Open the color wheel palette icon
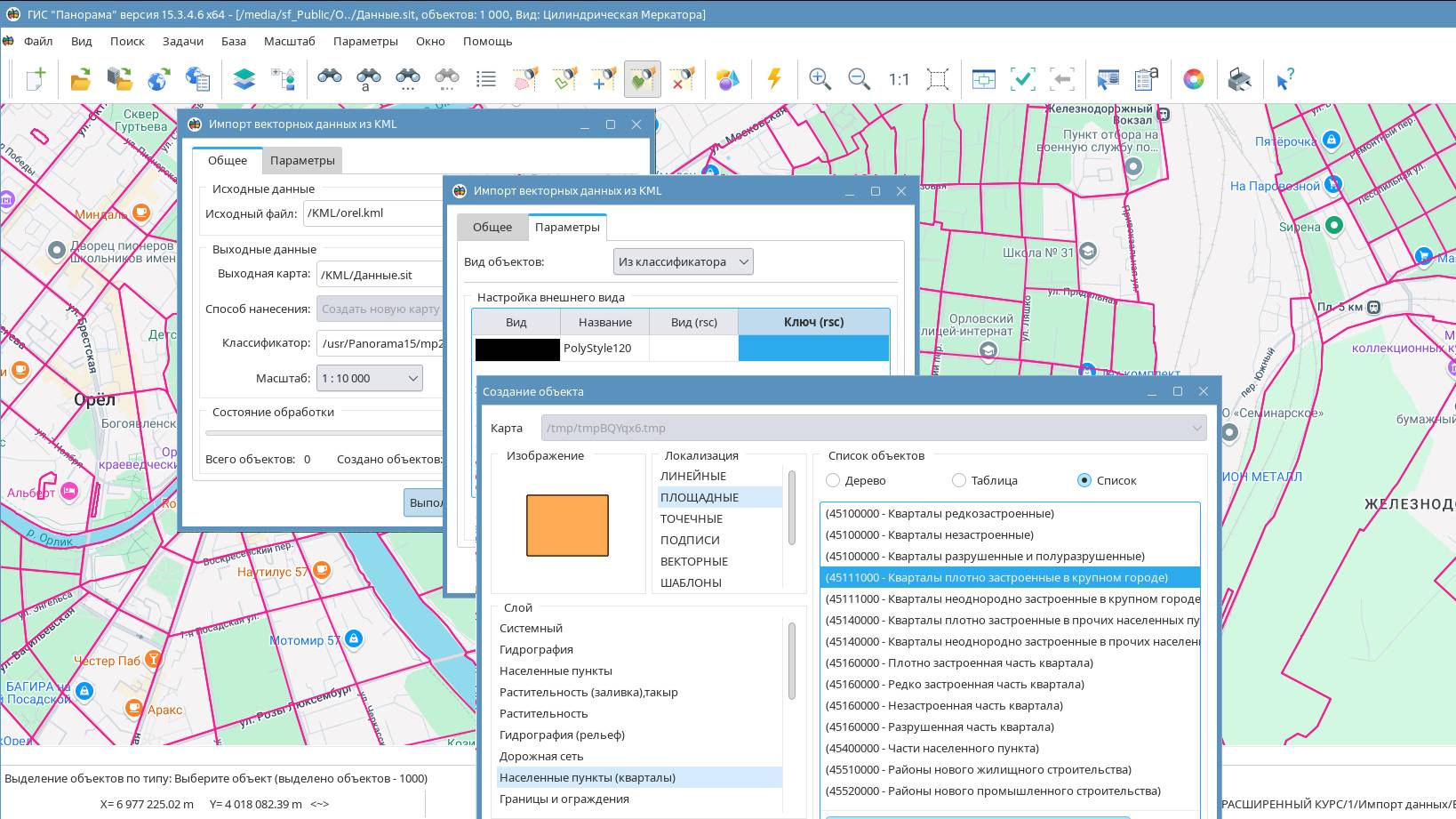The image size is (1456, 819). click(1193, 79)
